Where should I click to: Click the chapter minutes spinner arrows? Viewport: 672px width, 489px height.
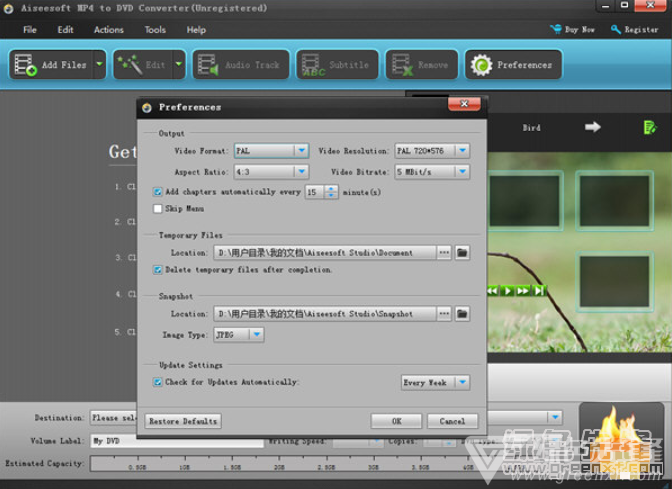pos(331,192)
